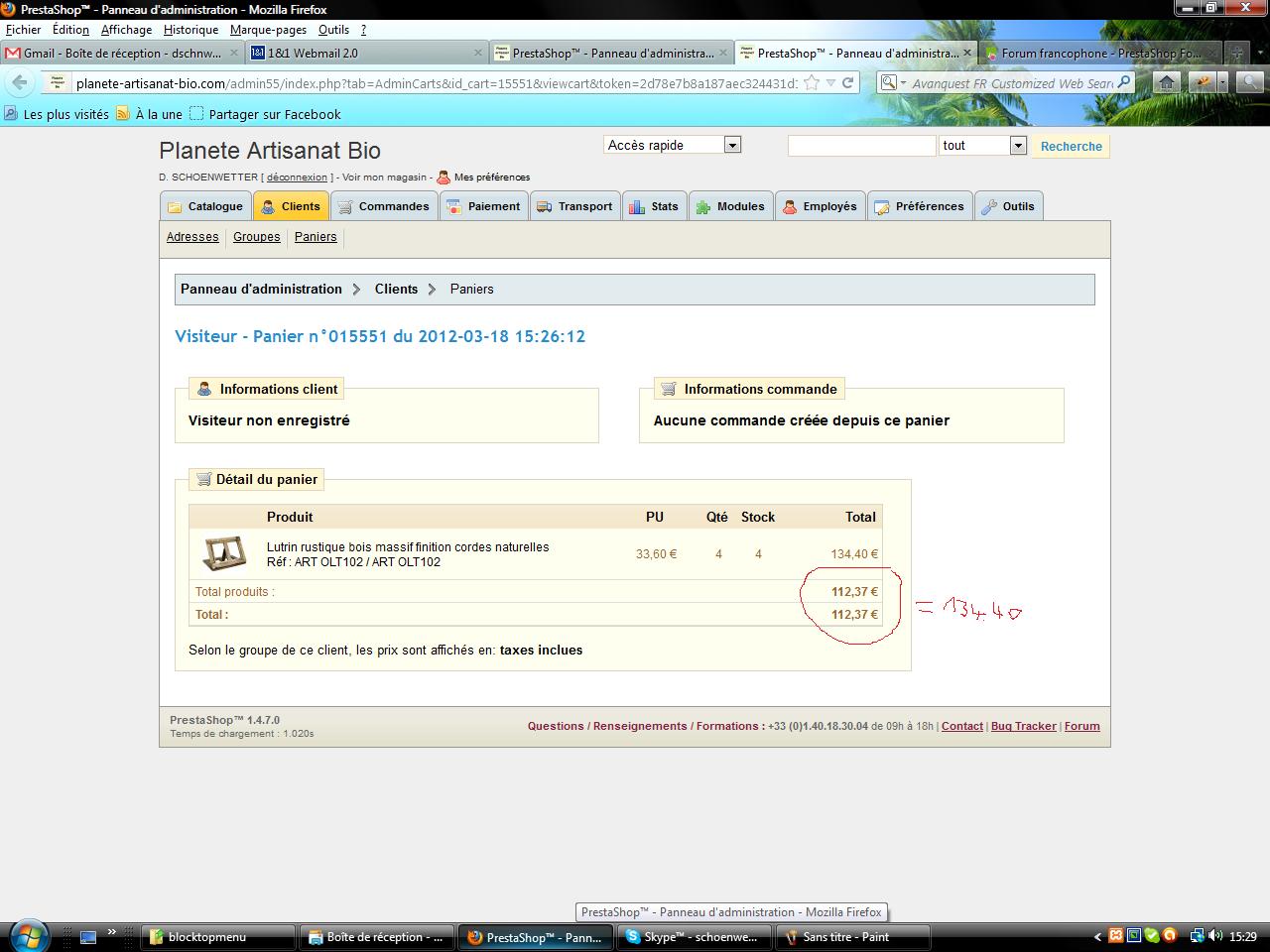Click the Show desktop quick launch icon

click(87, 936)
